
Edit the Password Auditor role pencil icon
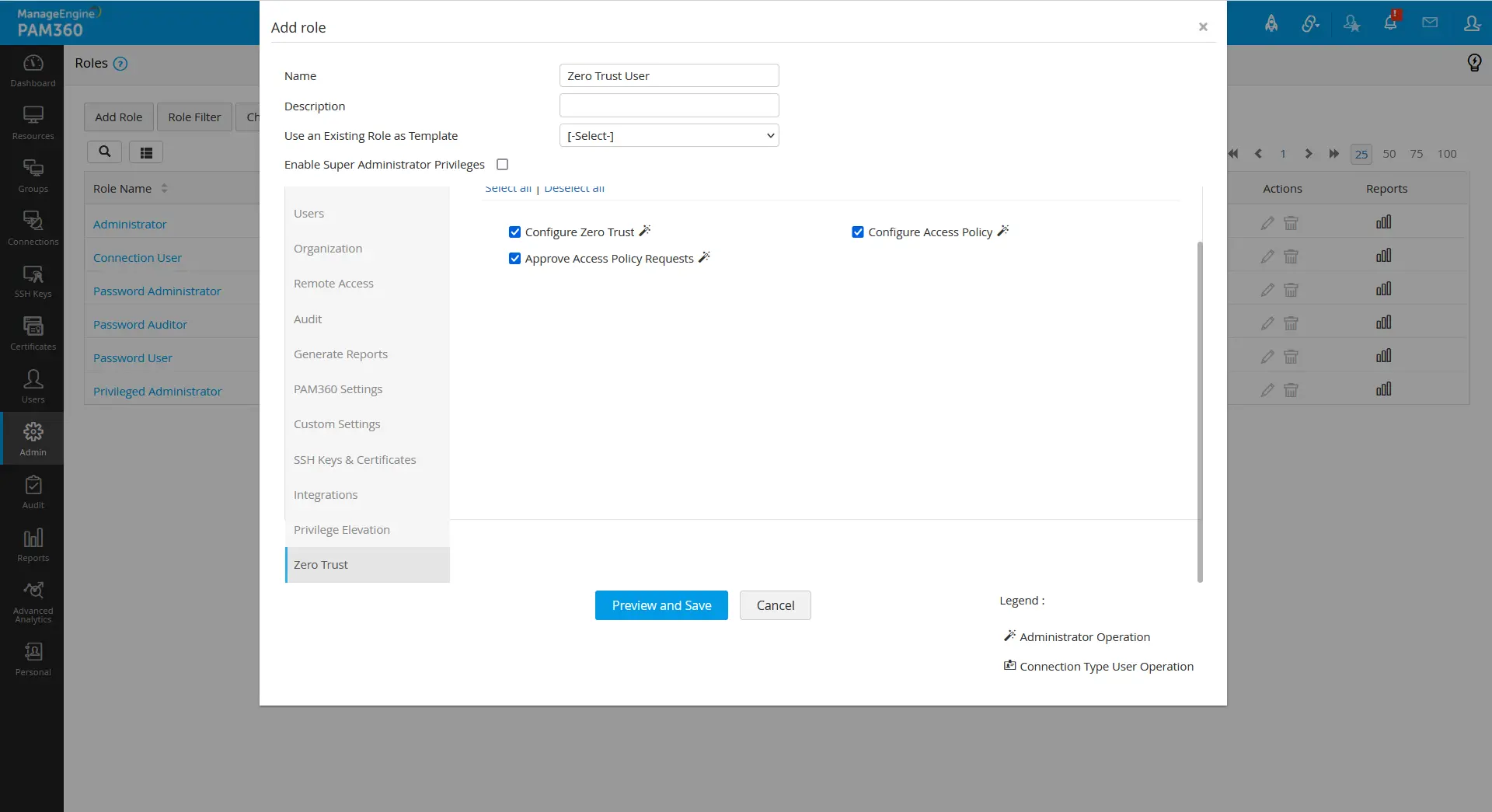point(1267,323)
